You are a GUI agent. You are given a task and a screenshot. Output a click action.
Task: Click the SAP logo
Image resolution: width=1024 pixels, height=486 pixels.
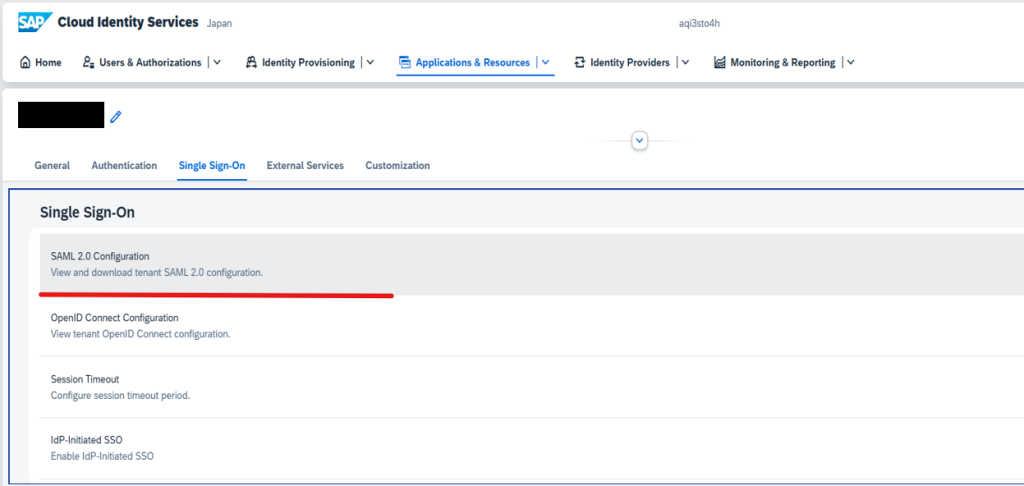click(x=35, y=21)
